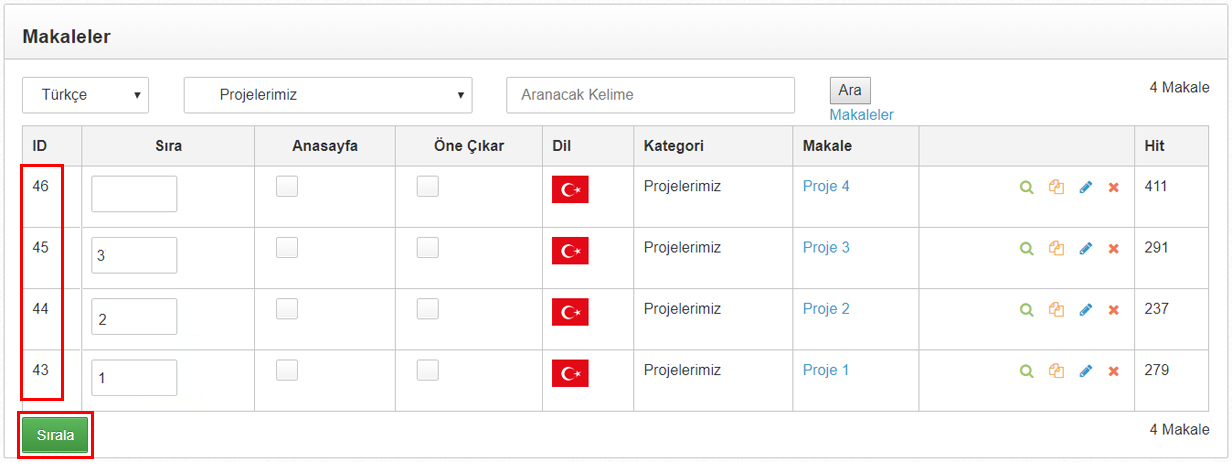Click the magnifier preview icon for Proje 2
The height and width of the screenshot is (476, 1232).
(1026, 310)
